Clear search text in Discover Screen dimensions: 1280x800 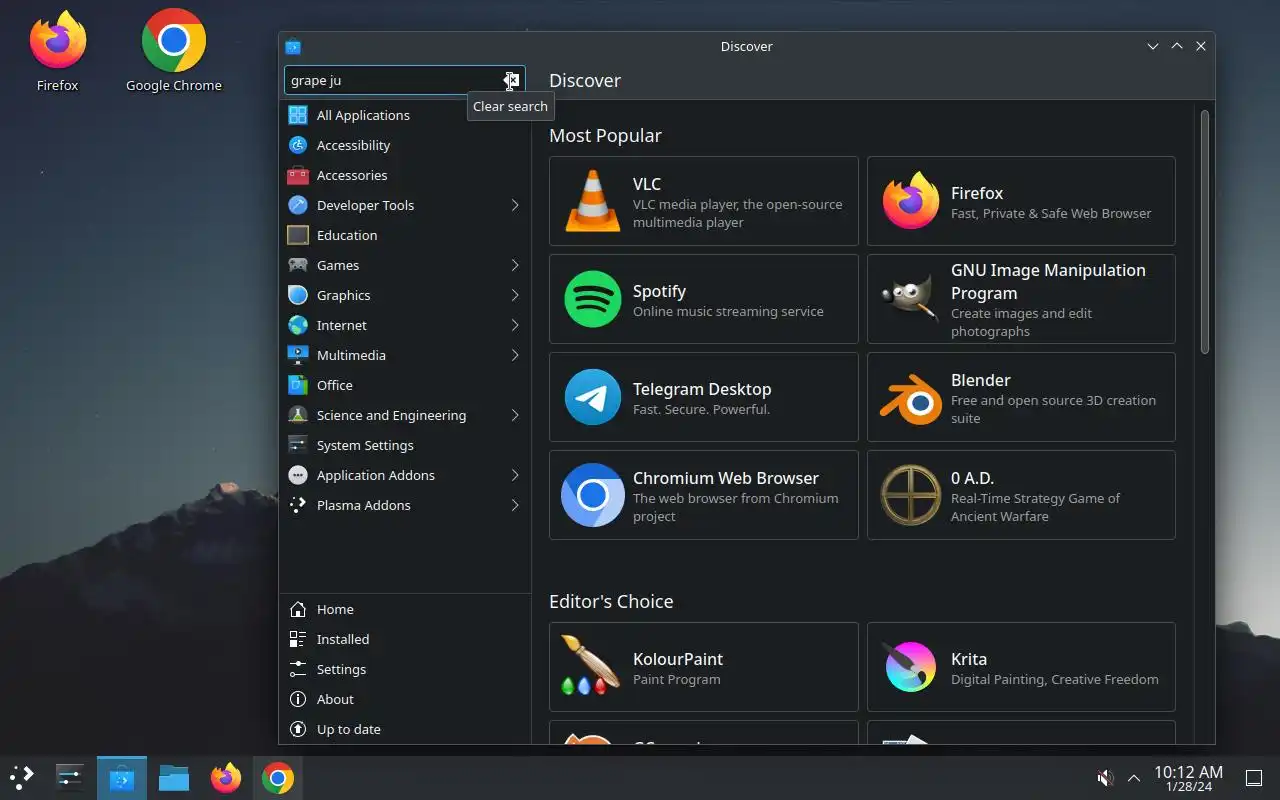pos(511,80)
